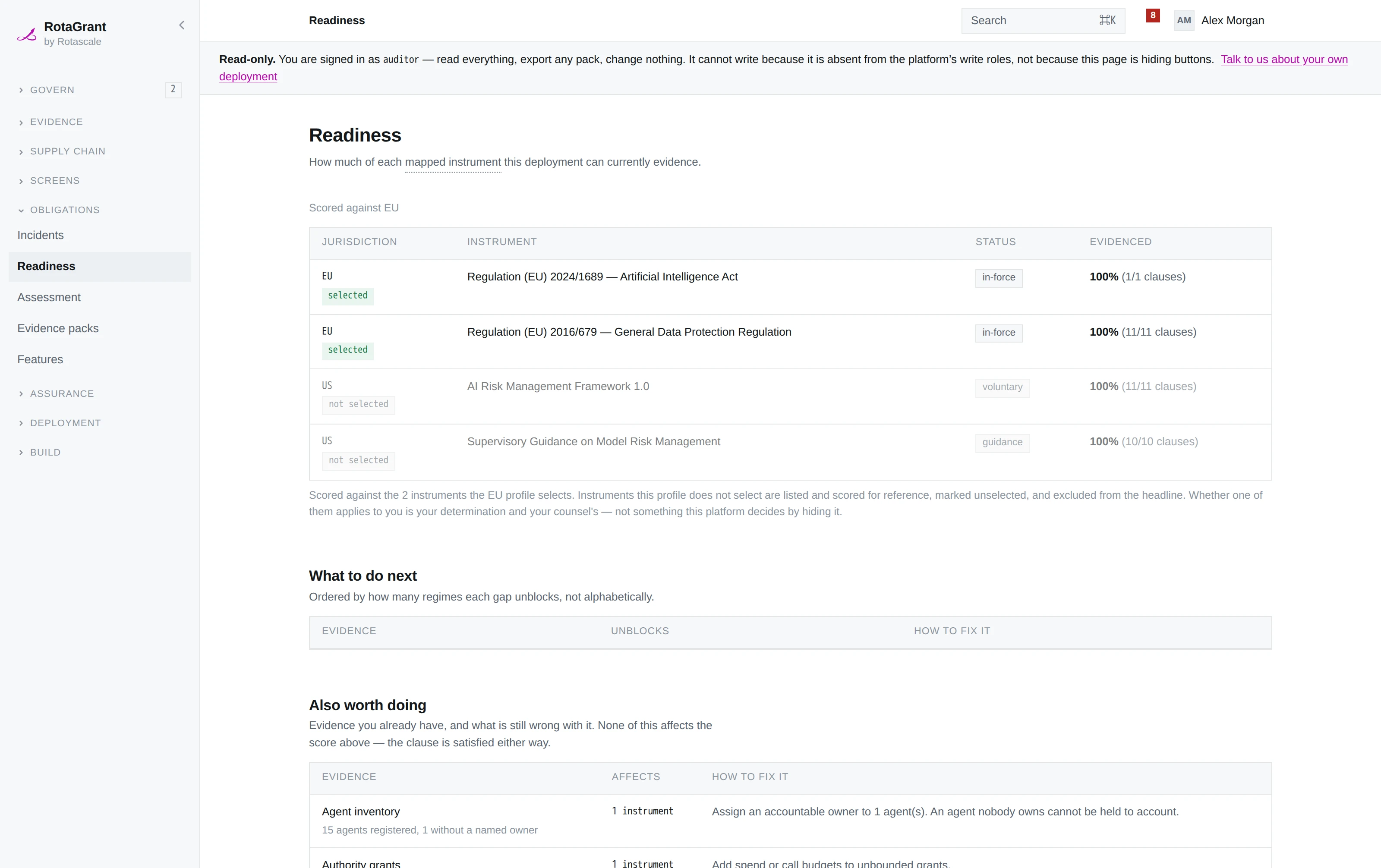Expand the Evidence sidebar section
The height and width of the screenshot is (868, 1381).
tap(56, 122)
